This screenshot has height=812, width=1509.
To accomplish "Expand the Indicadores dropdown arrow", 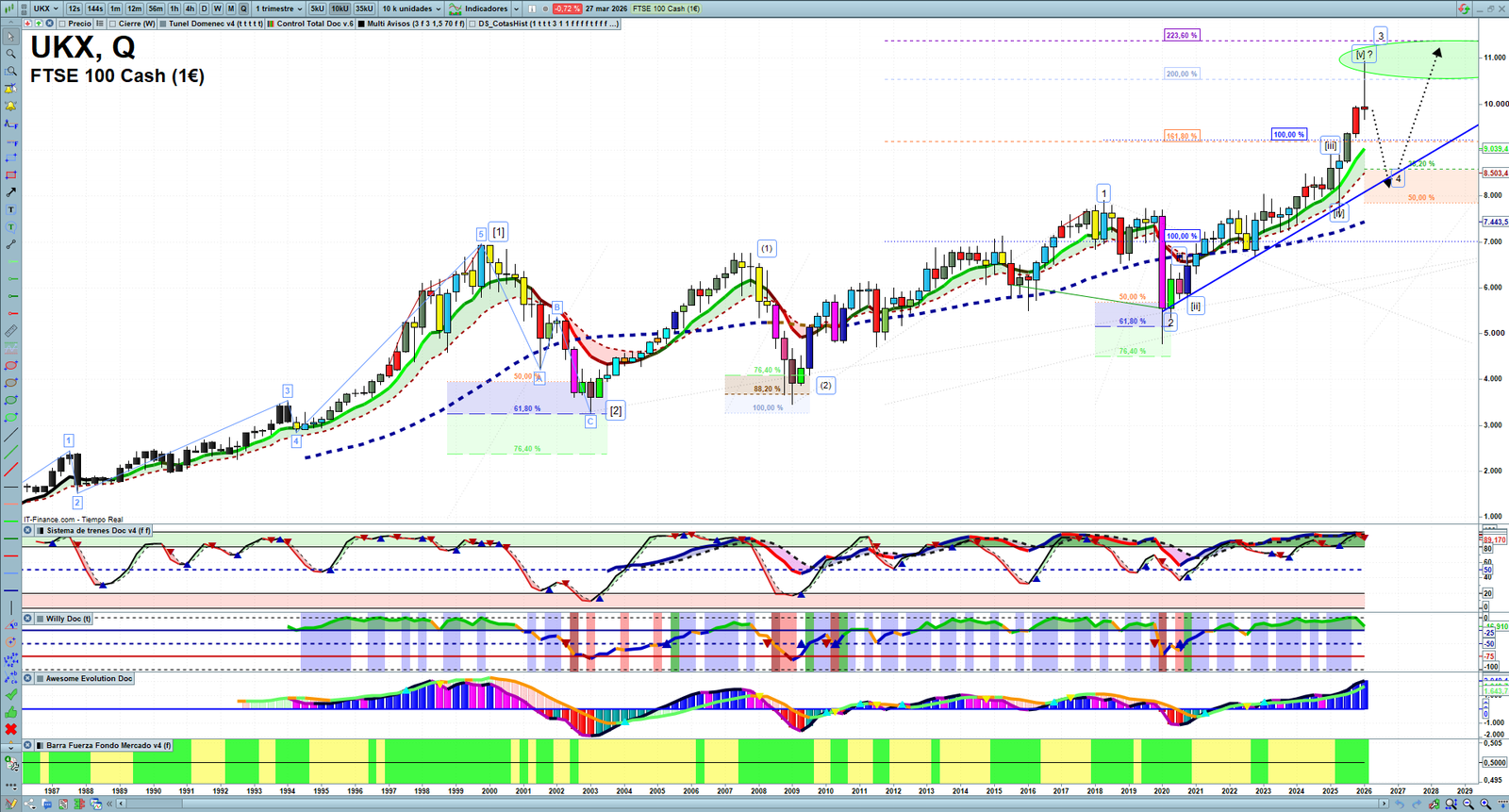I will point(516,8).
